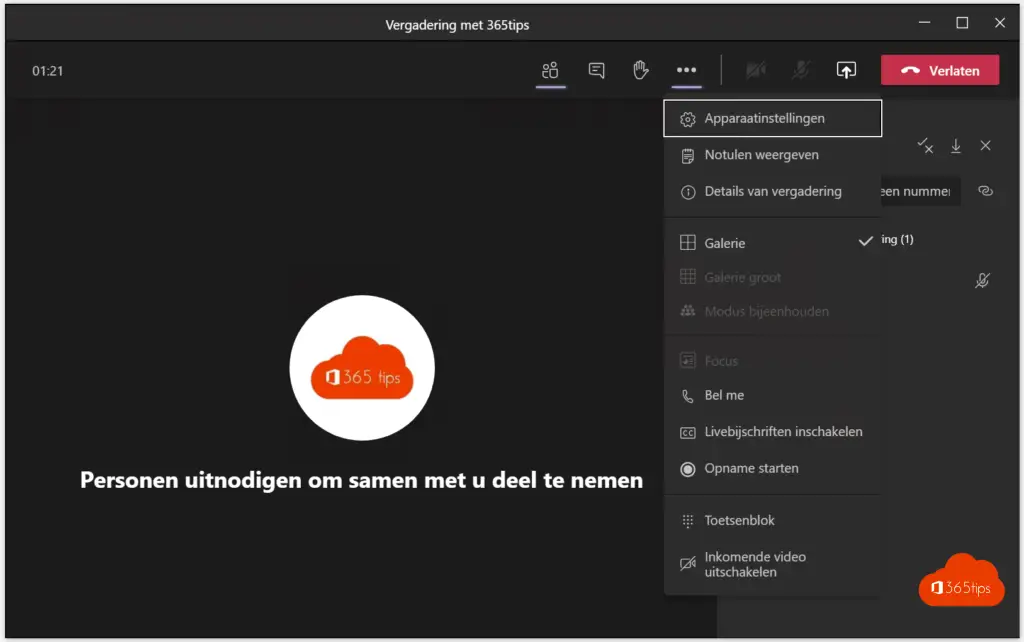Close the participants side panel
The image size is (1024, 642).
pyautogui.click(x=985, y=146)
